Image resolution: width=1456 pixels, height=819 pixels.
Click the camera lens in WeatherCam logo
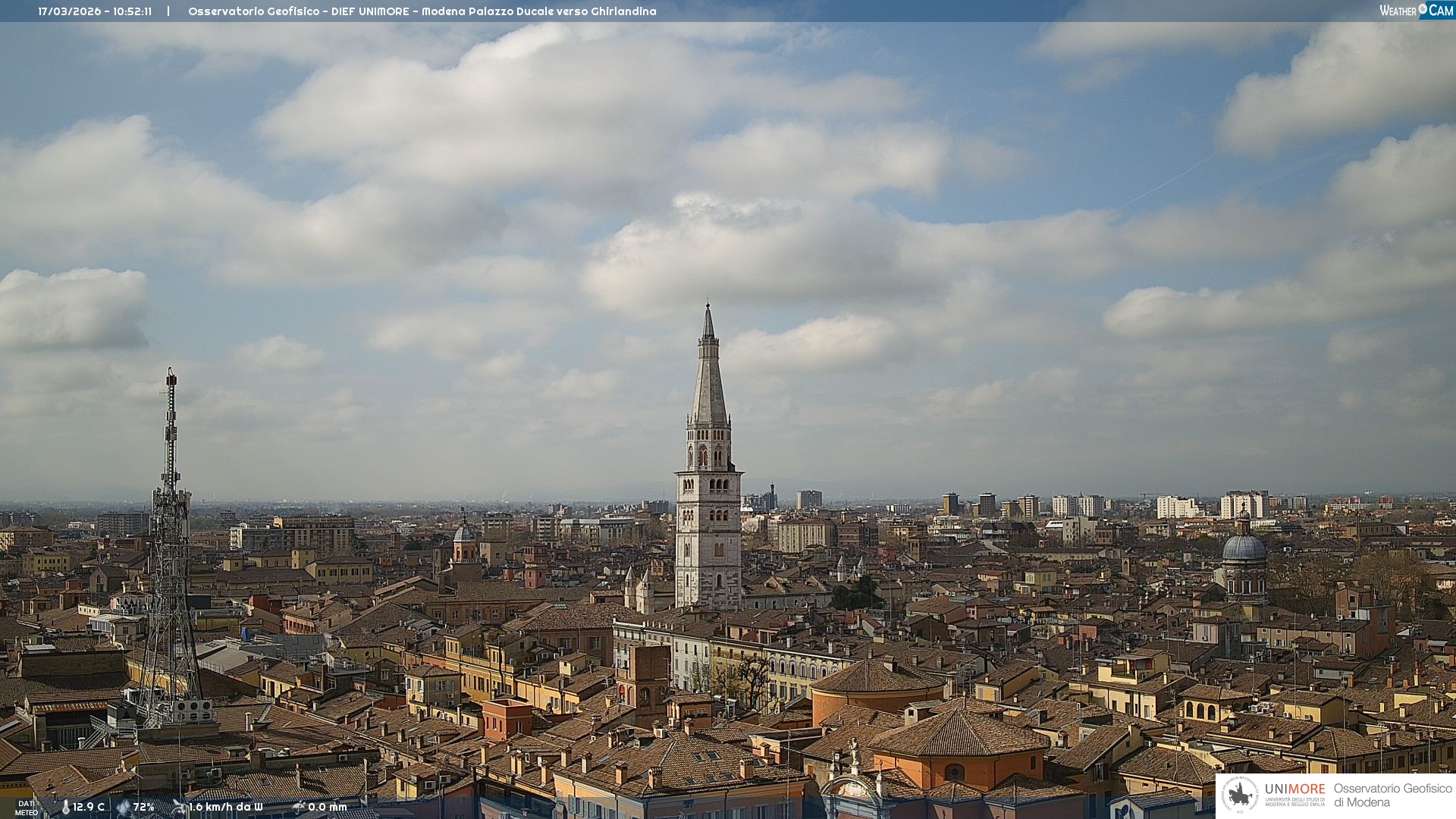point(1423,9)
